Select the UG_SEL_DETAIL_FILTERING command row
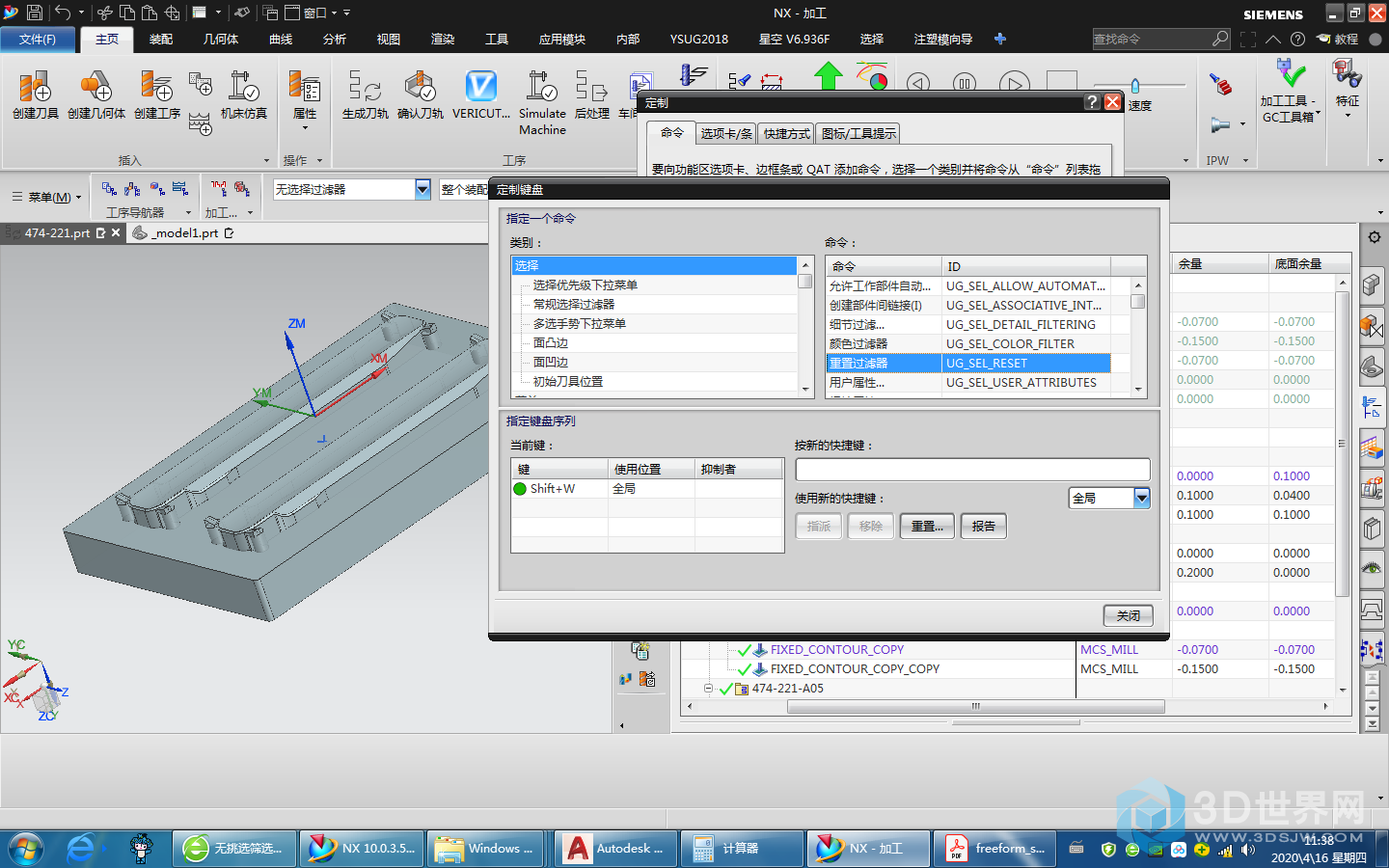This screenshot has height=868, width=1389. click(968, 324)
